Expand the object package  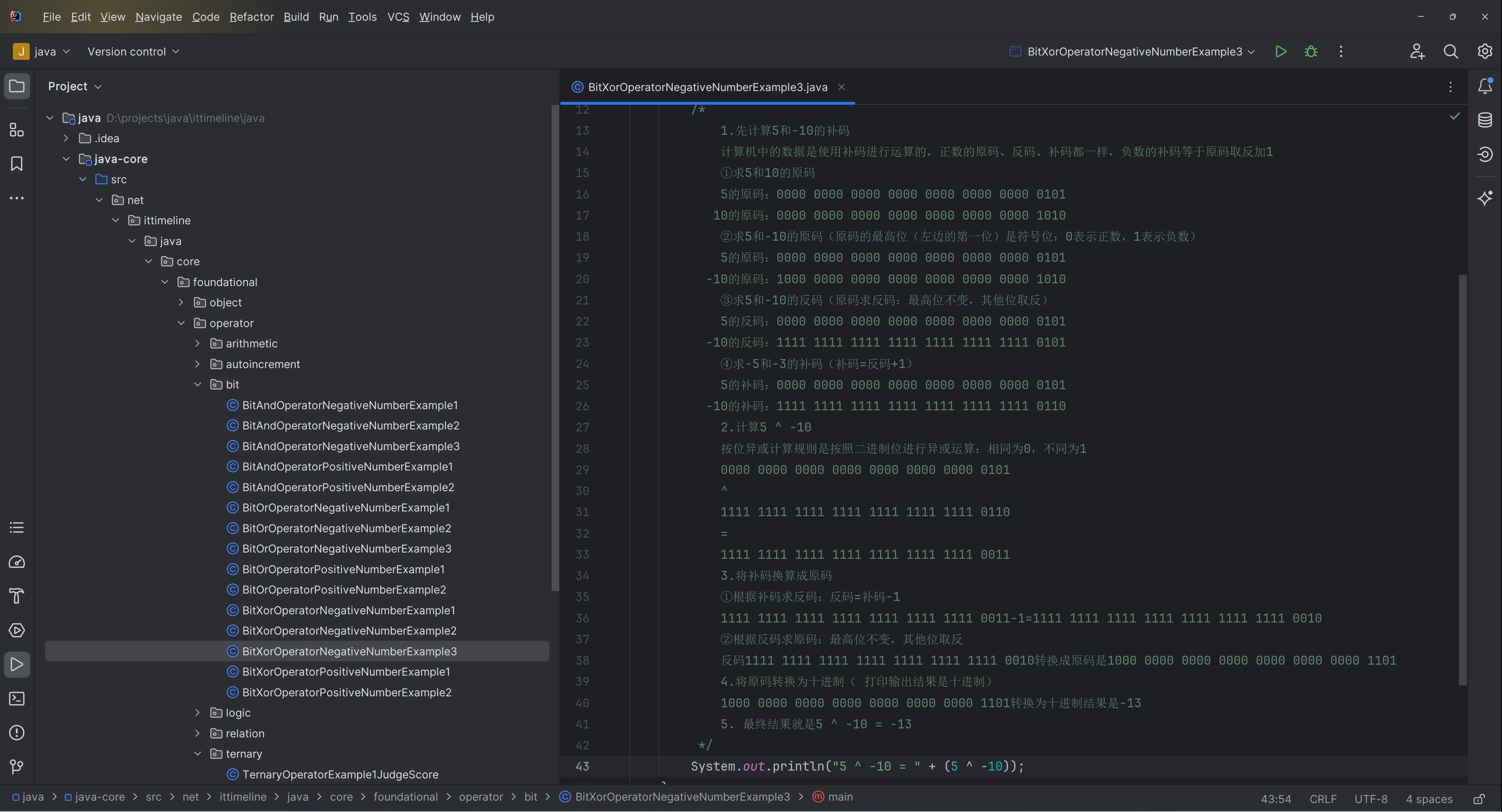pyautogui.click(x=181, y=302)
